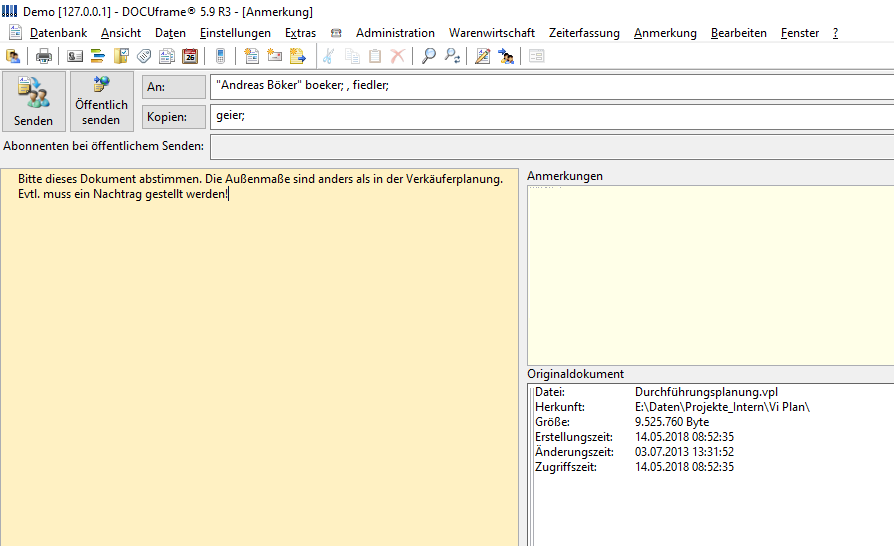Click the Zugriffszeit label

pyautogui.click(x=566, y=467)
